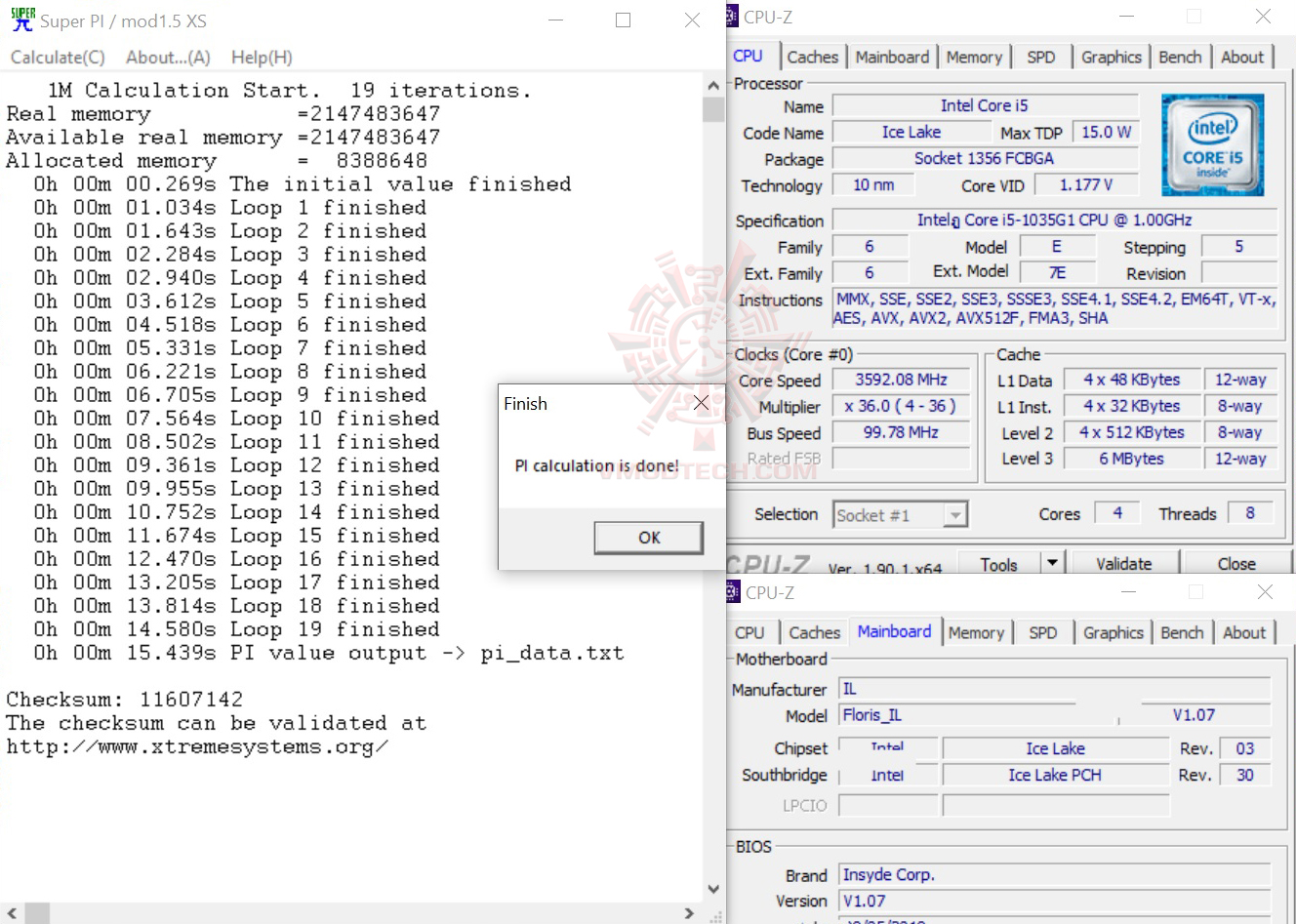Image resolution: width=1296 pixels, height=924 pixels.
Task: Minimize the lower CPU-Z Mainboard window
Action: [1129, 592]
